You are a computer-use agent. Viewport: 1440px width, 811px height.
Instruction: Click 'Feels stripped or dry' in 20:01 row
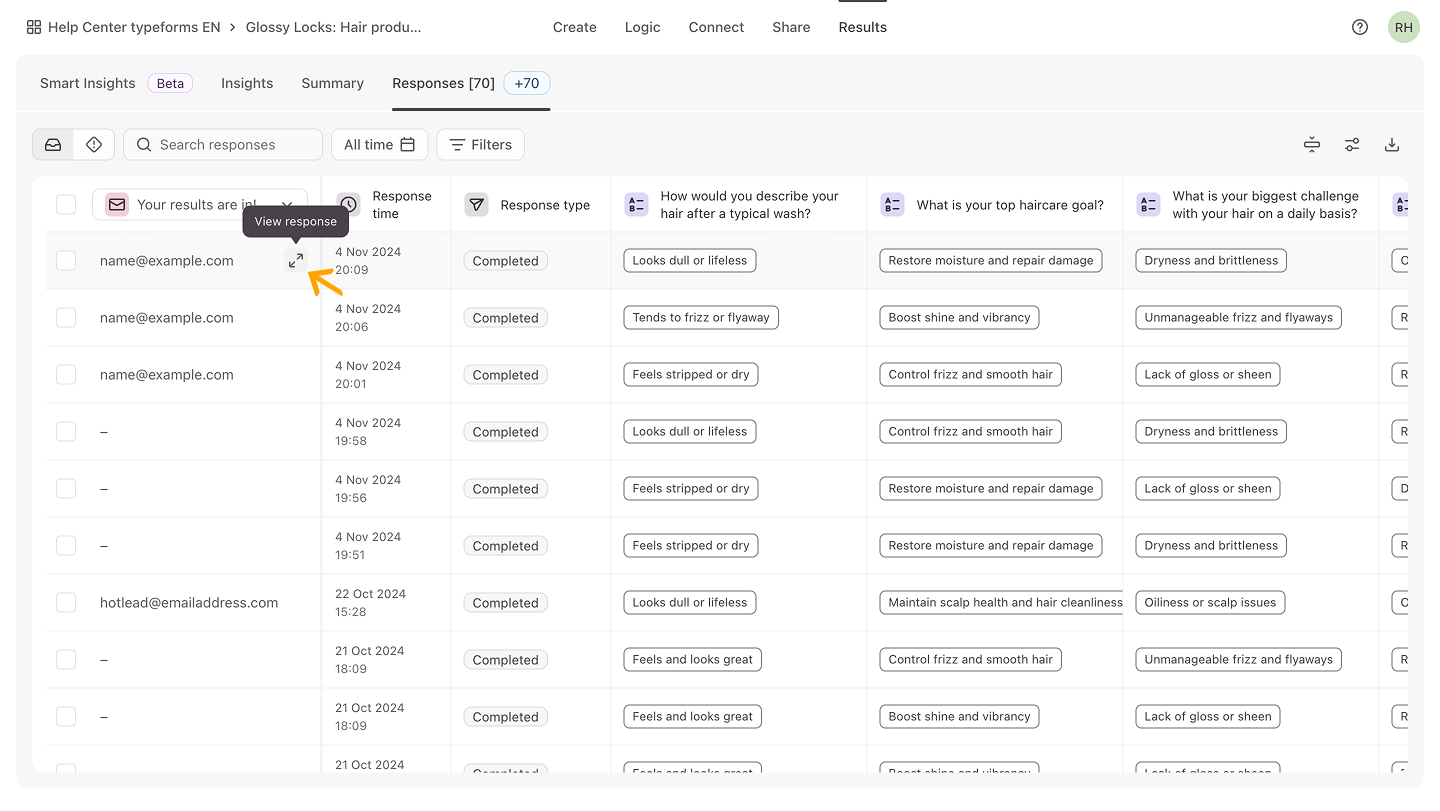[x=691, y=375]
